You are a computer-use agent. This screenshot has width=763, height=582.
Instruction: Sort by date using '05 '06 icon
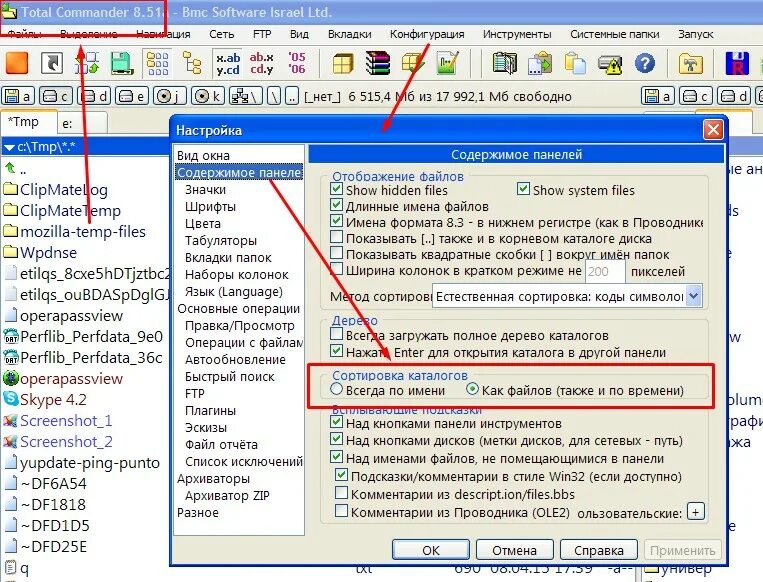coord(297,63)
